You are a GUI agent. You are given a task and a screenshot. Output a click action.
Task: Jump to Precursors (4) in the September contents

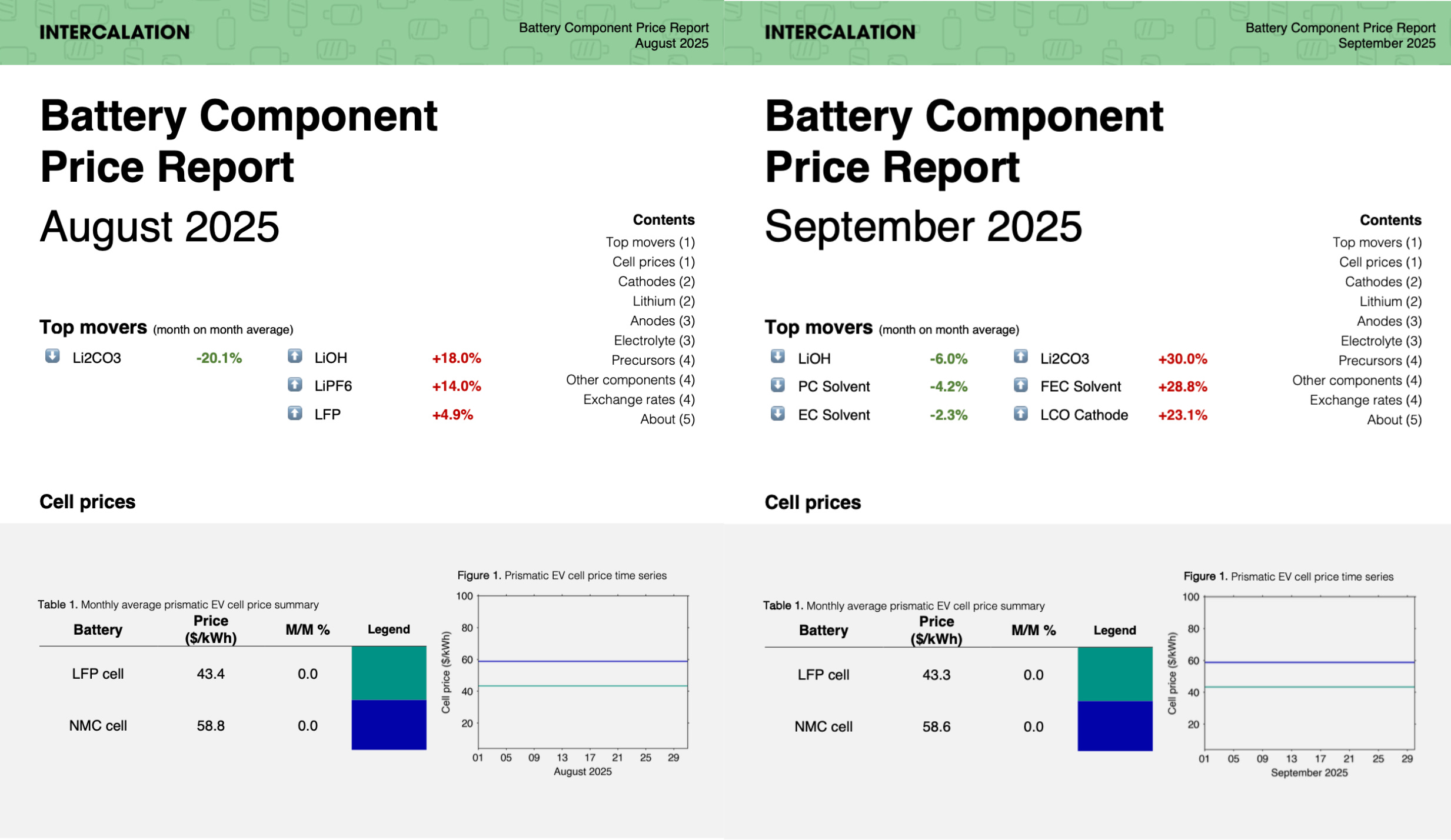pyautogui.click(x=1379, y=361)
